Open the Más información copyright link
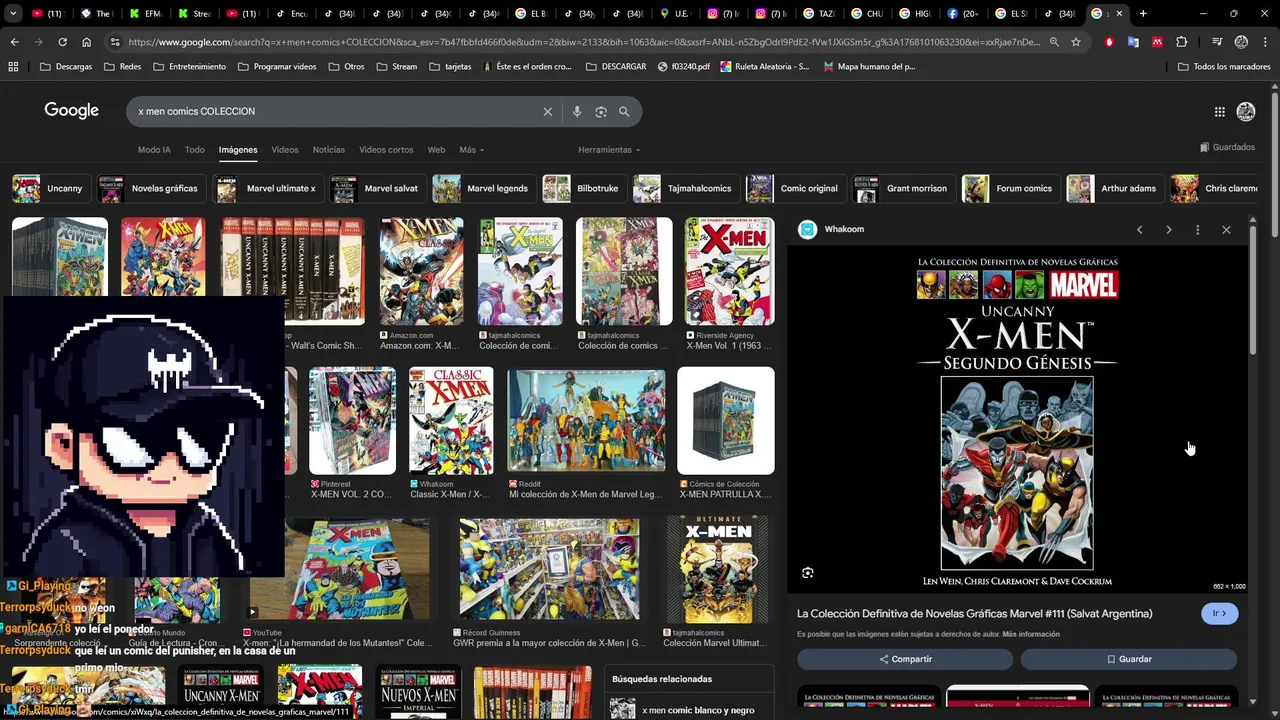Image resolution: width=1280 pixels, height=720 pixels. [x=1031, y=634]
